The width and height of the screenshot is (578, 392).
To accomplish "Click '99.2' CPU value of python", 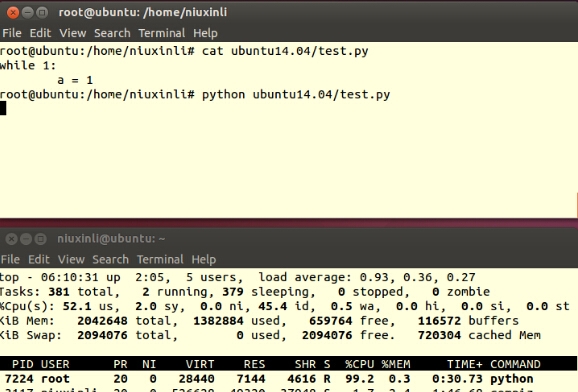I will pyautogui.click(x=359, y=379).
